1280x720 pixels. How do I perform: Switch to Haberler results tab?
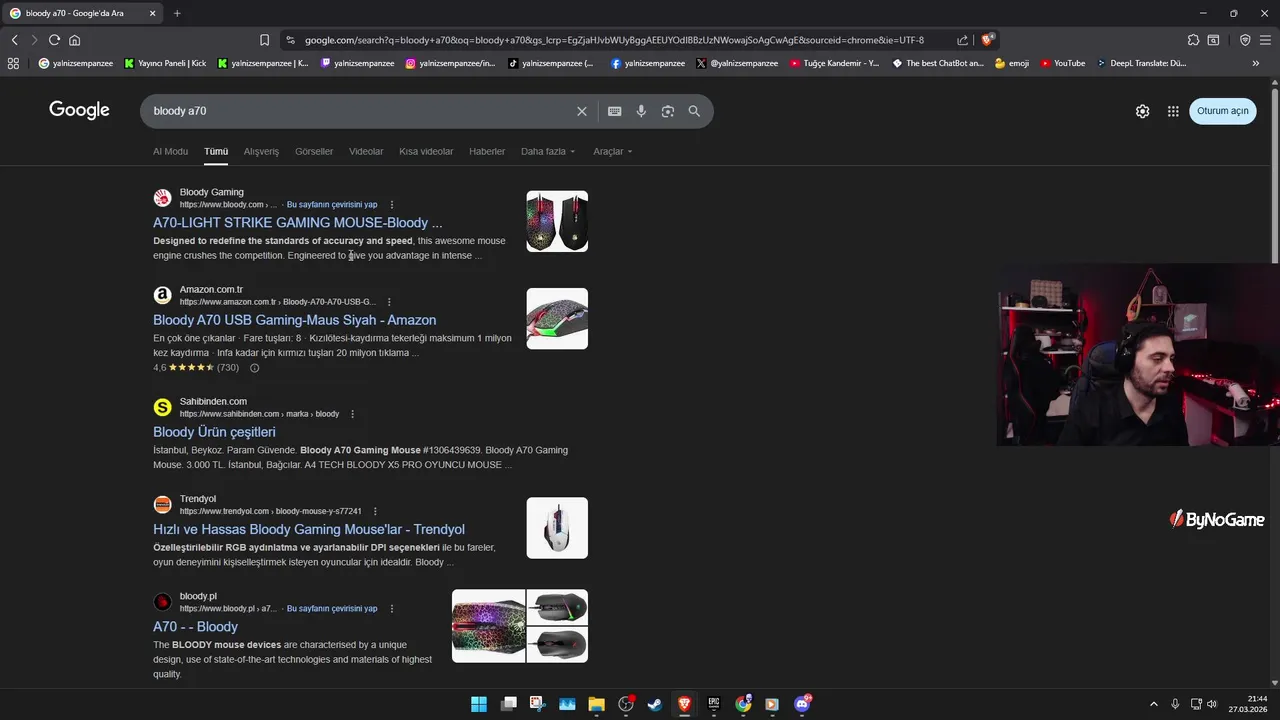pos(487,152)
